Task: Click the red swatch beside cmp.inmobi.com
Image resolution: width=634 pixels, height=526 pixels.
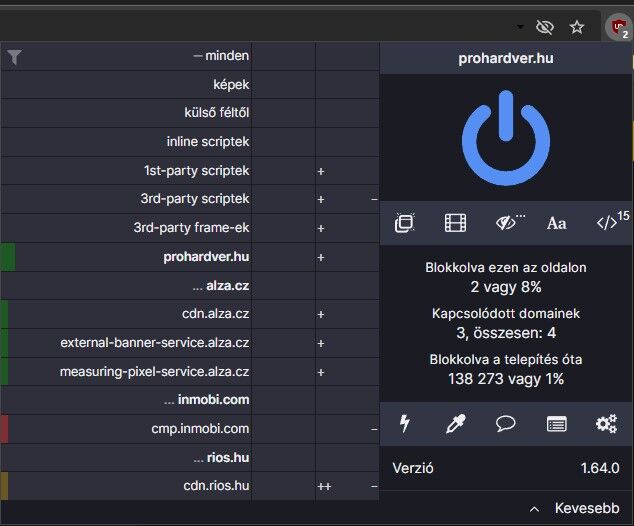Action: pos(4,429)
